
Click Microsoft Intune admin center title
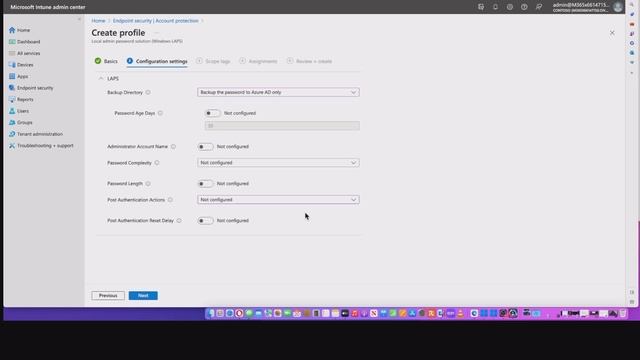48,7
